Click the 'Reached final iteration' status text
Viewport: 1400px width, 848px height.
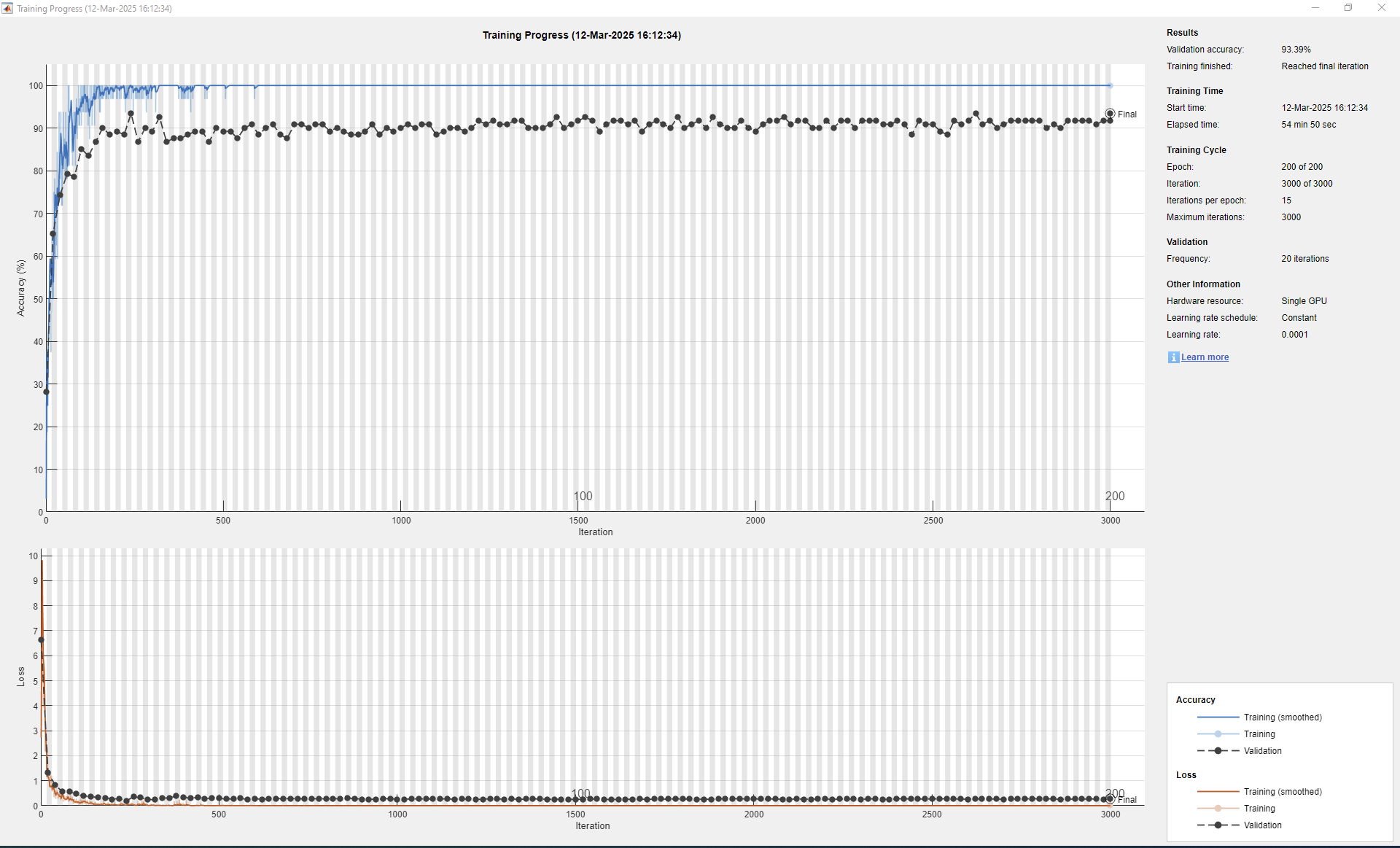[1324, 66]
